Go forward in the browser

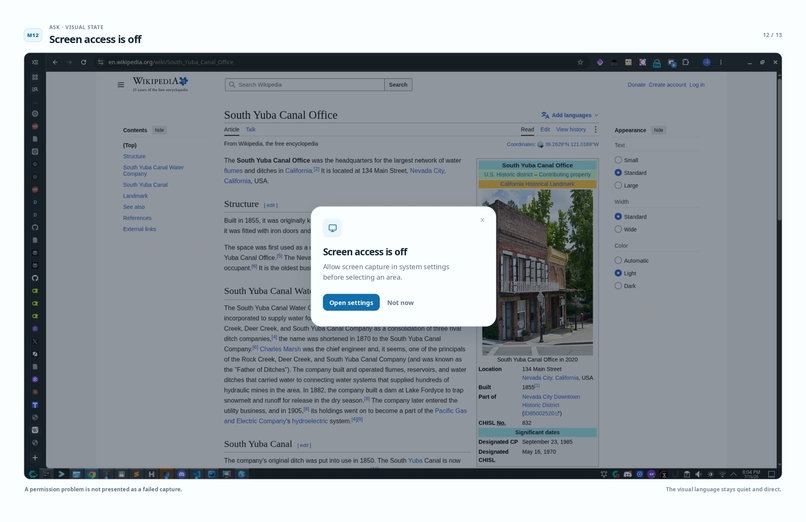[x=69, y=62]
